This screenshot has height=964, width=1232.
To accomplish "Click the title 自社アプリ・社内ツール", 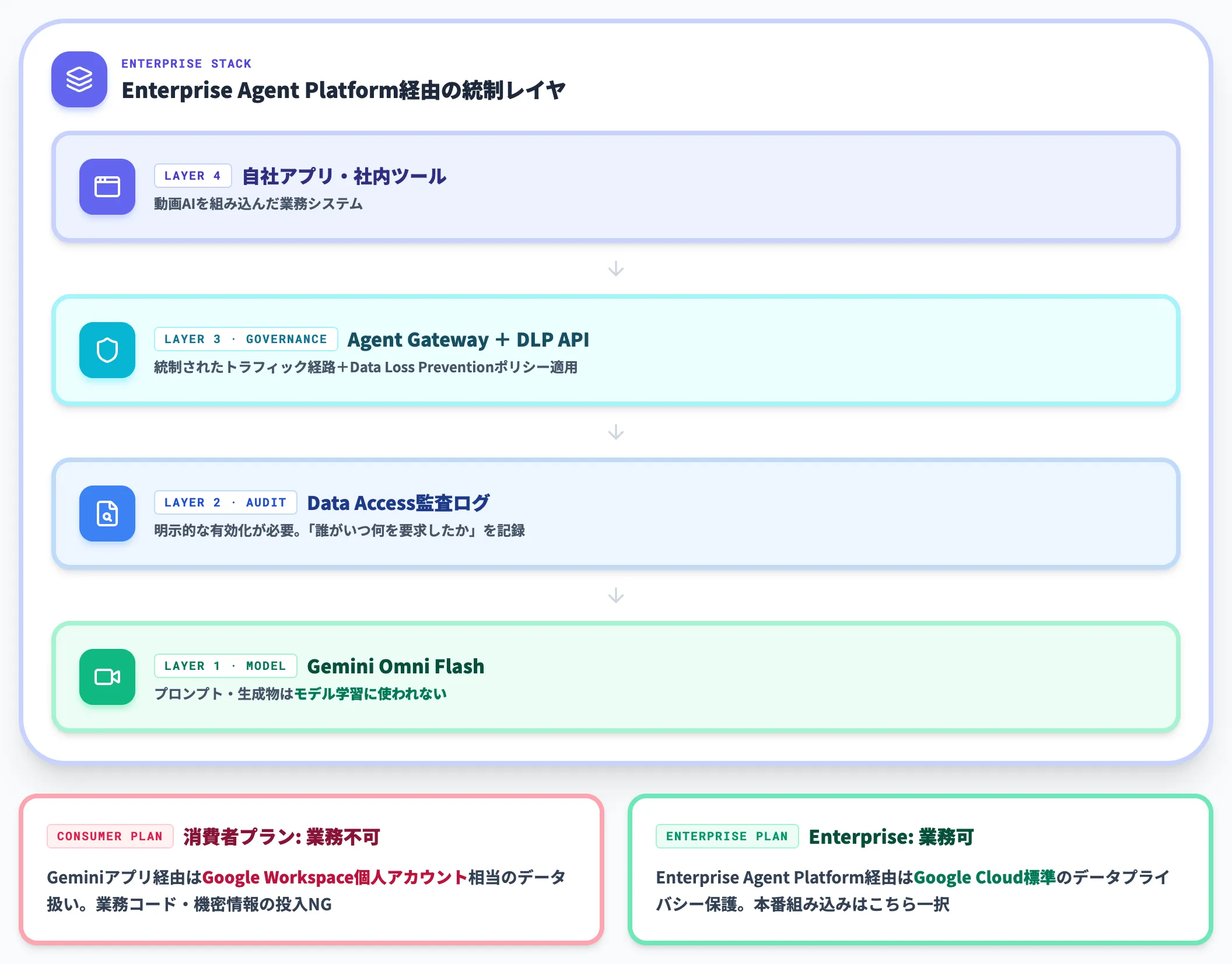I will coord(344,176).
